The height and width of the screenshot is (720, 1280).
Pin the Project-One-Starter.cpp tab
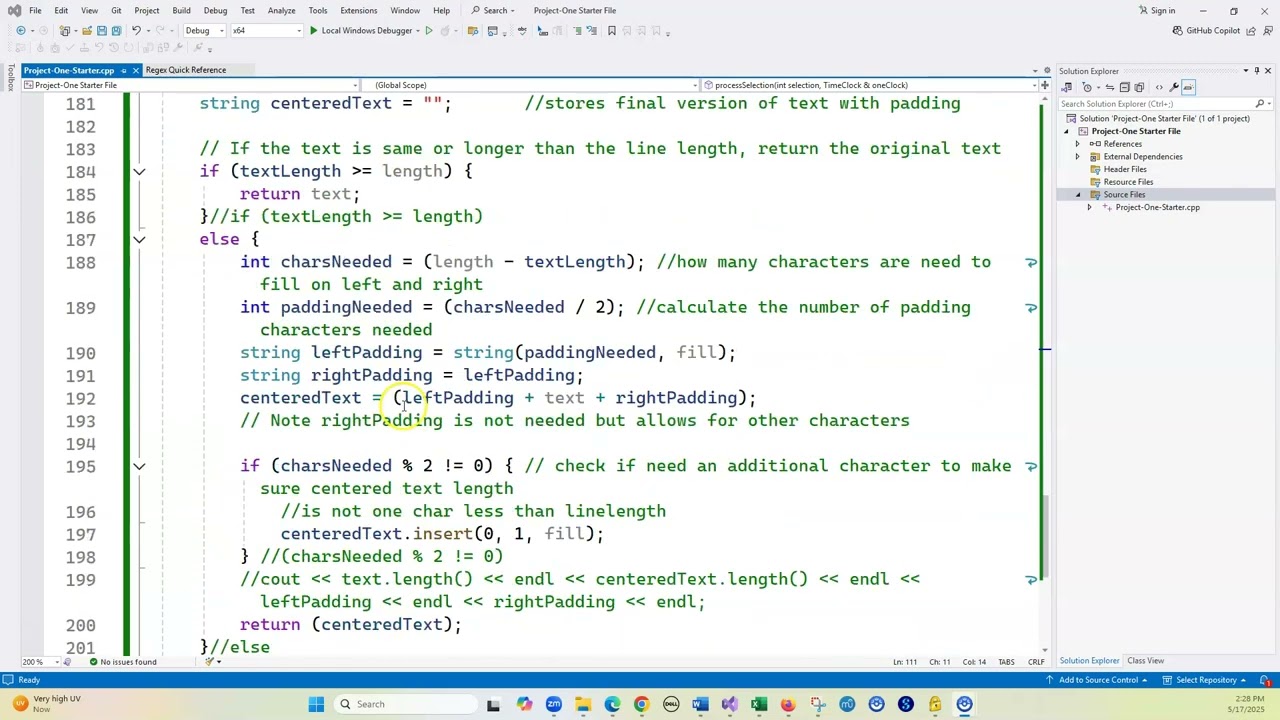click(123, 70)
